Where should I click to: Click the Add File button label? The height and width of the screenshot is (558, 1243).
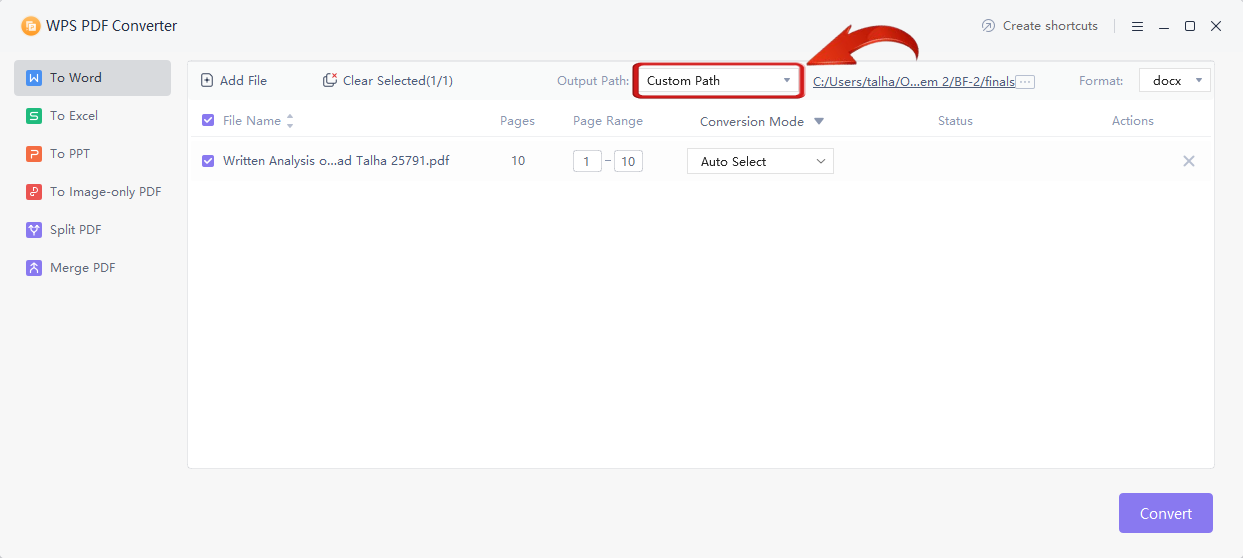243,81
